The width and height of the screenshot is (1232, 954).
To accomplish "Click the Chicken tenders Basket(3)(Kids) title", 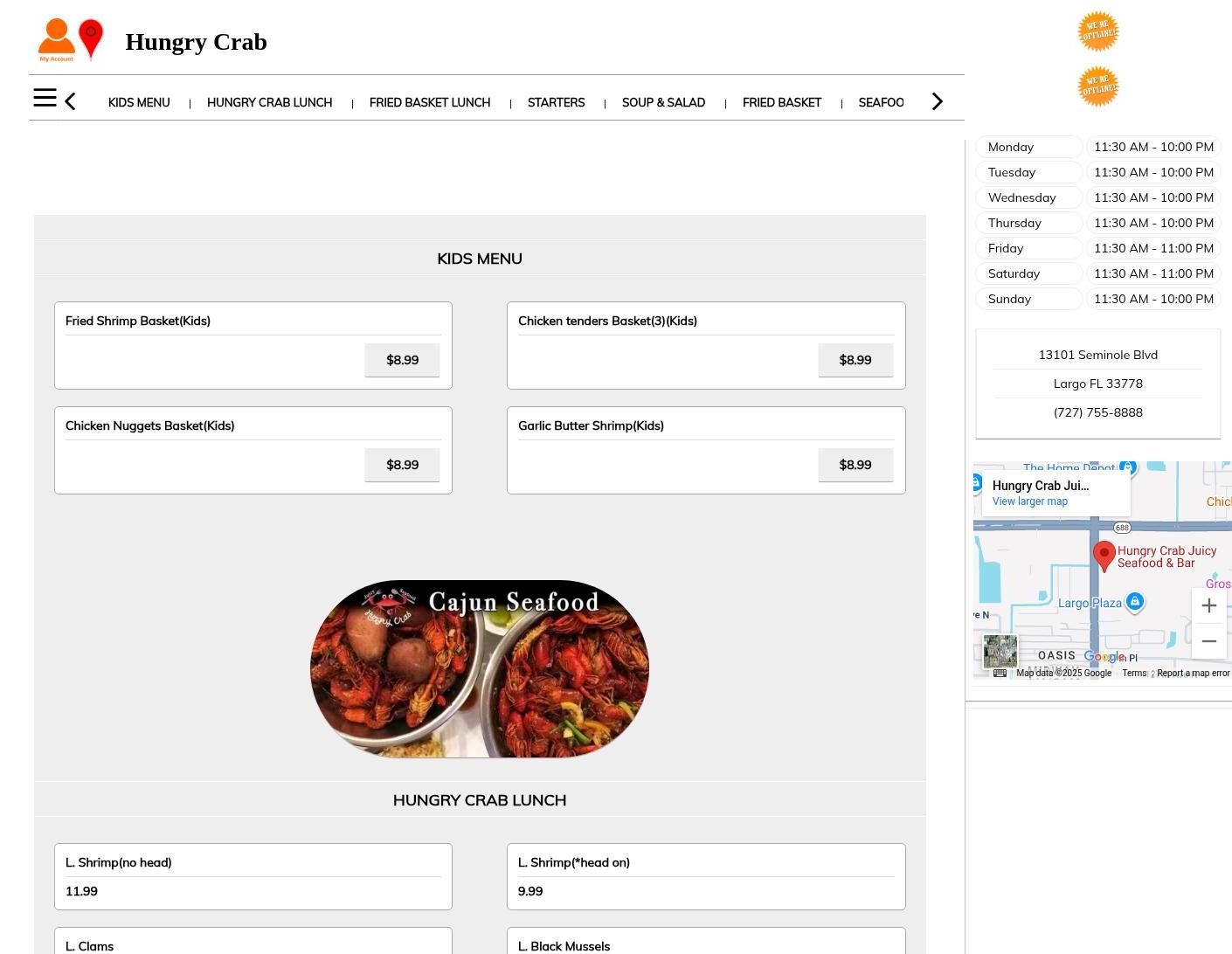I will tap(607, 321).
